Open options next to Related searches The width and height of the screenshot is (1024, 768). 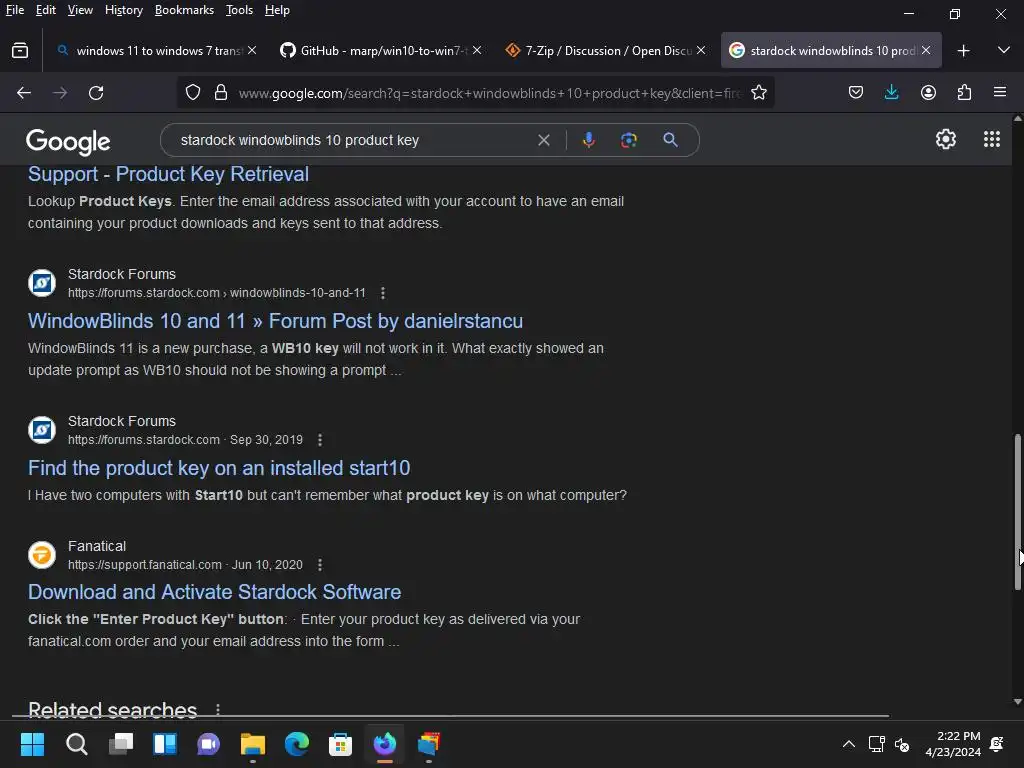[218, 709]
